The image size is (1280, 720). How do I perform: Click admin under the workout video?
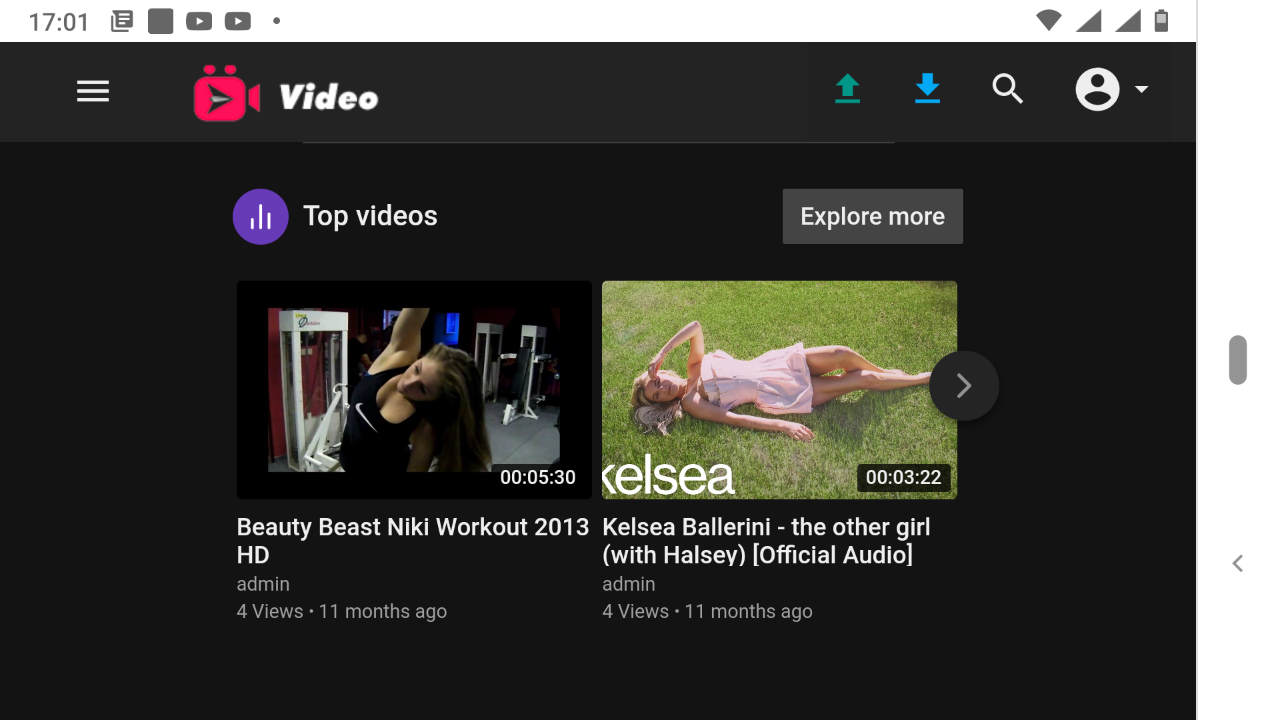point(263,584)
